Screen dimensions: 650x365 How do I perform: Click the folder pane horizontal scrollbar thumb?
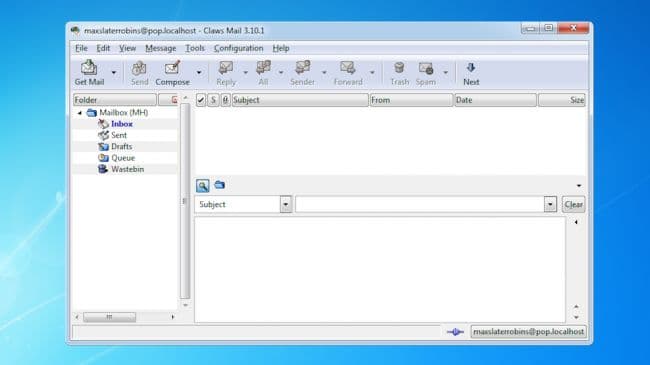109,317
